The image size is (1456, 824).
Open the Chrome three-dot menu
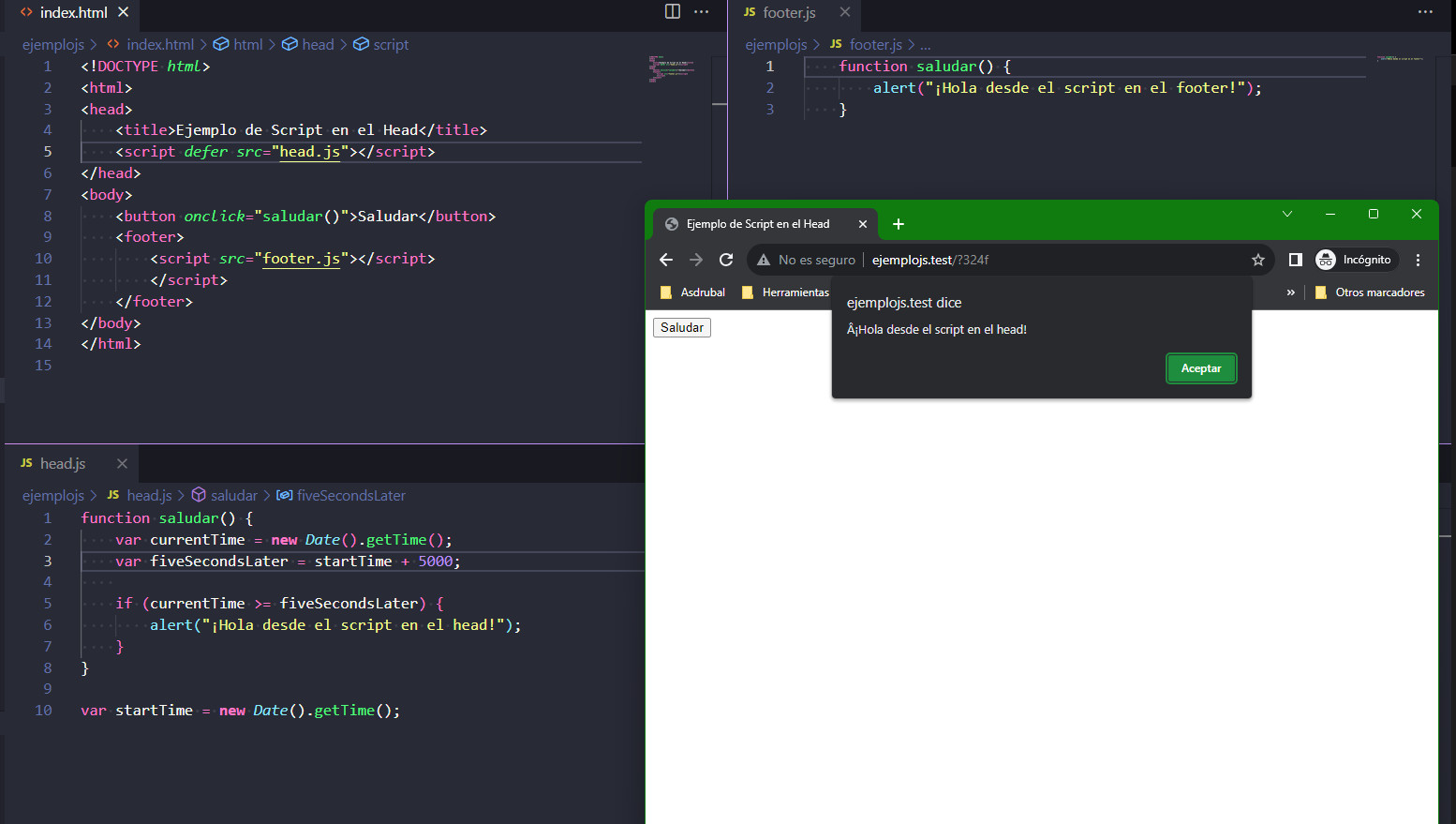click(x=1418, y=260)
